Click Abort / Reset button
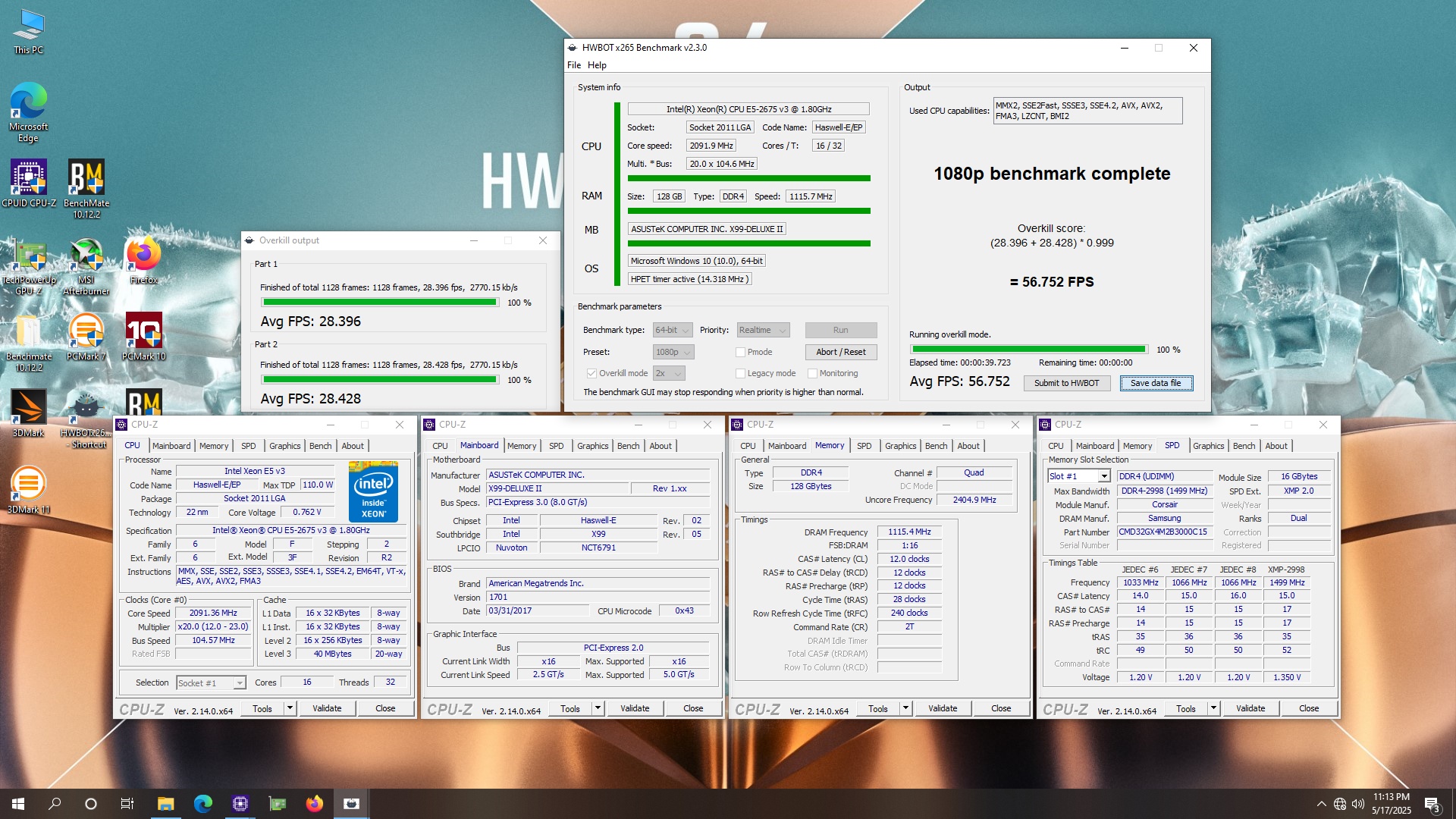 [841, 352]
